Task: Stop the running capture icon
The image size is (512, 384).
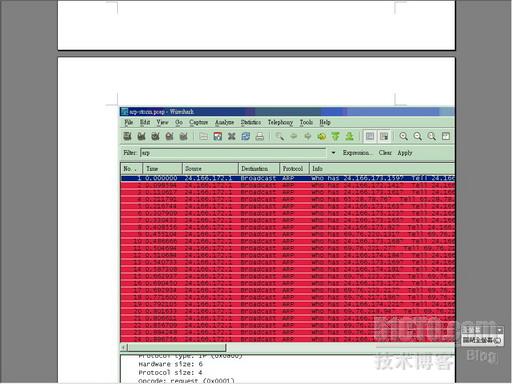Action: point(169,136)
